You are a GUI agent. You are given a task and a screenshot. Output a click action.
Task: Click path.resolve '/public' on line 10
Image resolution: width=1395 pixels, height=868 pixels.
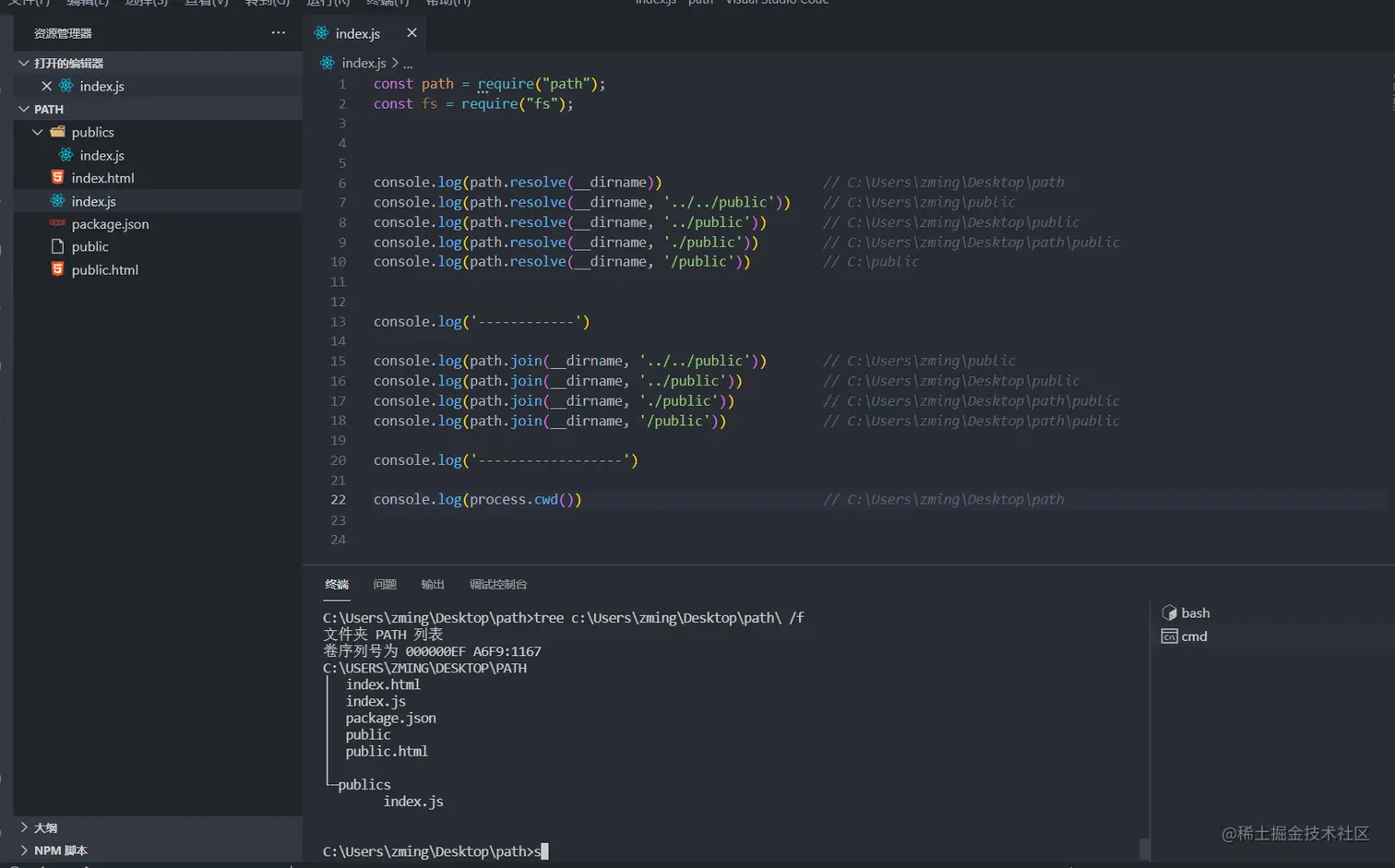click(562, 262)
